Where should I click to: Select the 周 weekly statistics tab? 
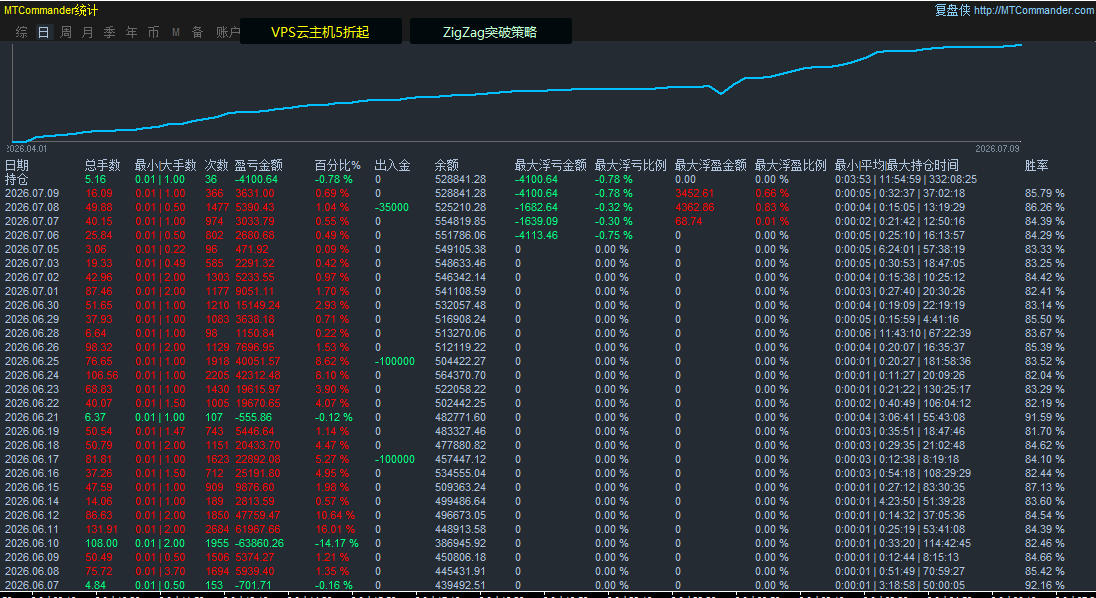(x=66, y=32)
